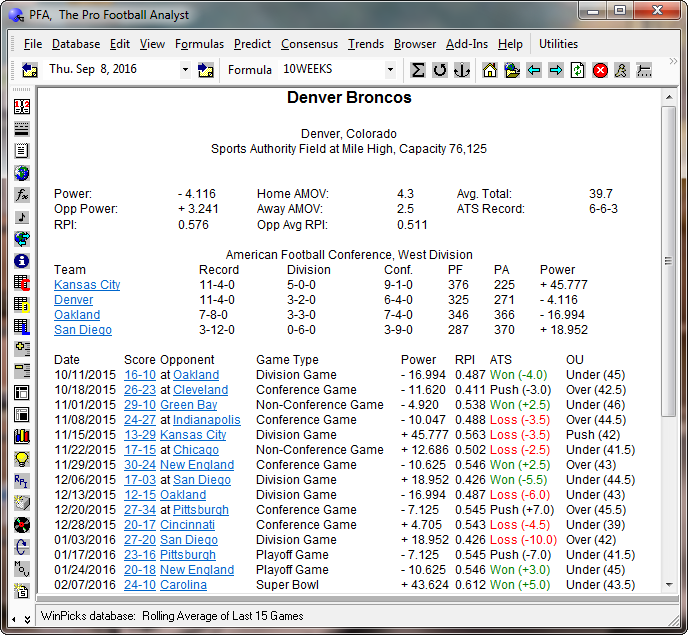Open the Green Bay opponent link
This screenshot has height=635, width=688.
coord(189,405)
